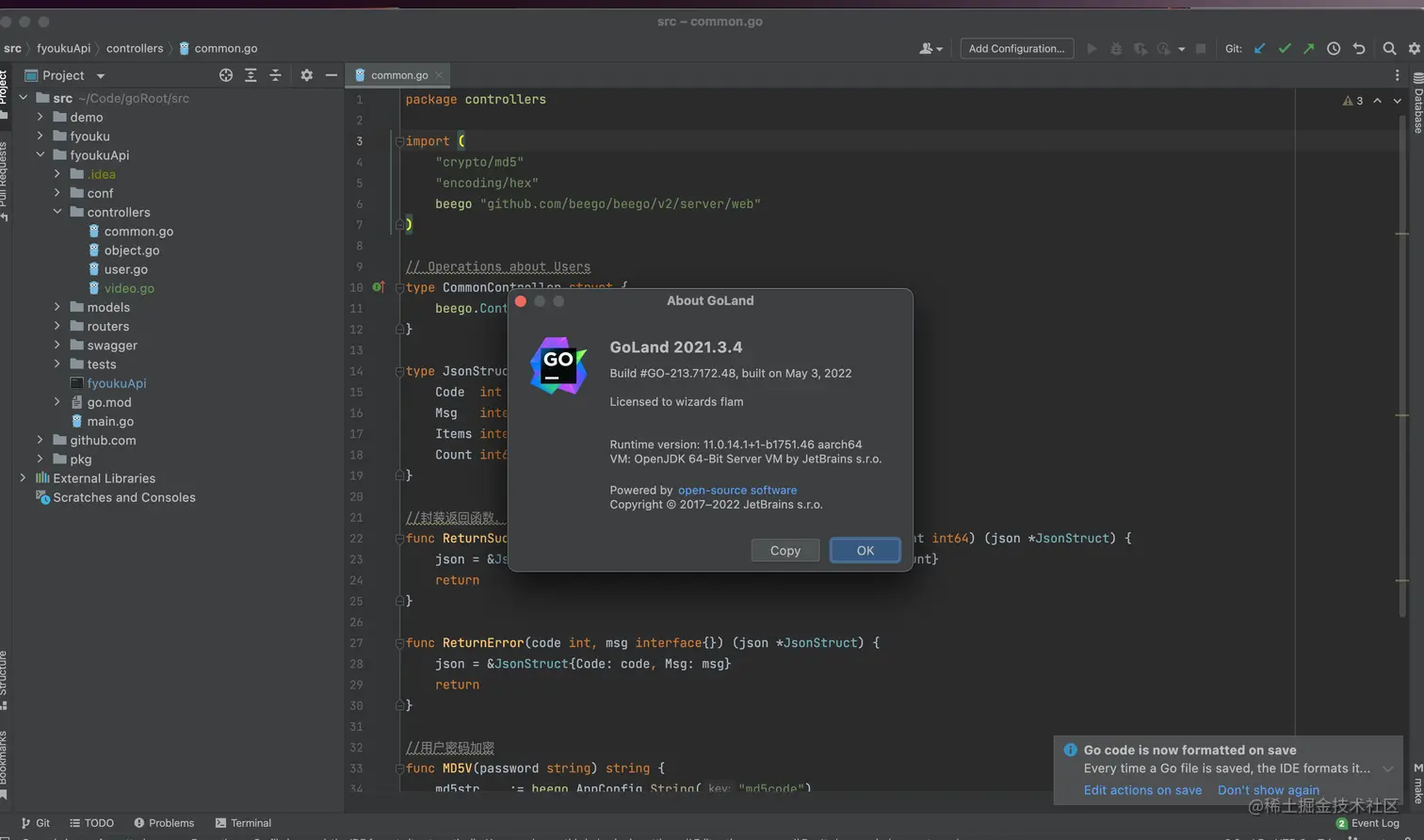The image size is (1424, 840).
Task: Expand External Libraries node
Action: (24, 478)
